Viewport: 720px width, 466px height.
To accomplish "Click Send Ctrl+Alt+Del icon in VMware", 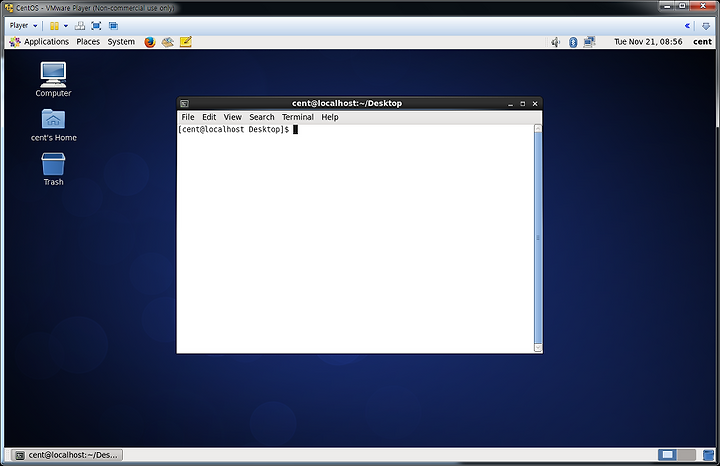I will (x=80, y=26).
